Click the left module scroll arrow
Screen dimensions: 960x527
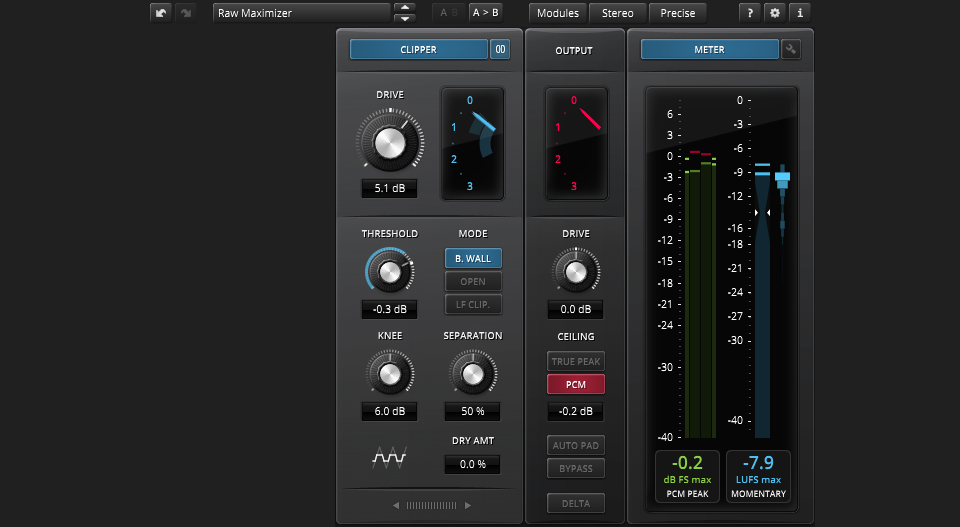396,506
